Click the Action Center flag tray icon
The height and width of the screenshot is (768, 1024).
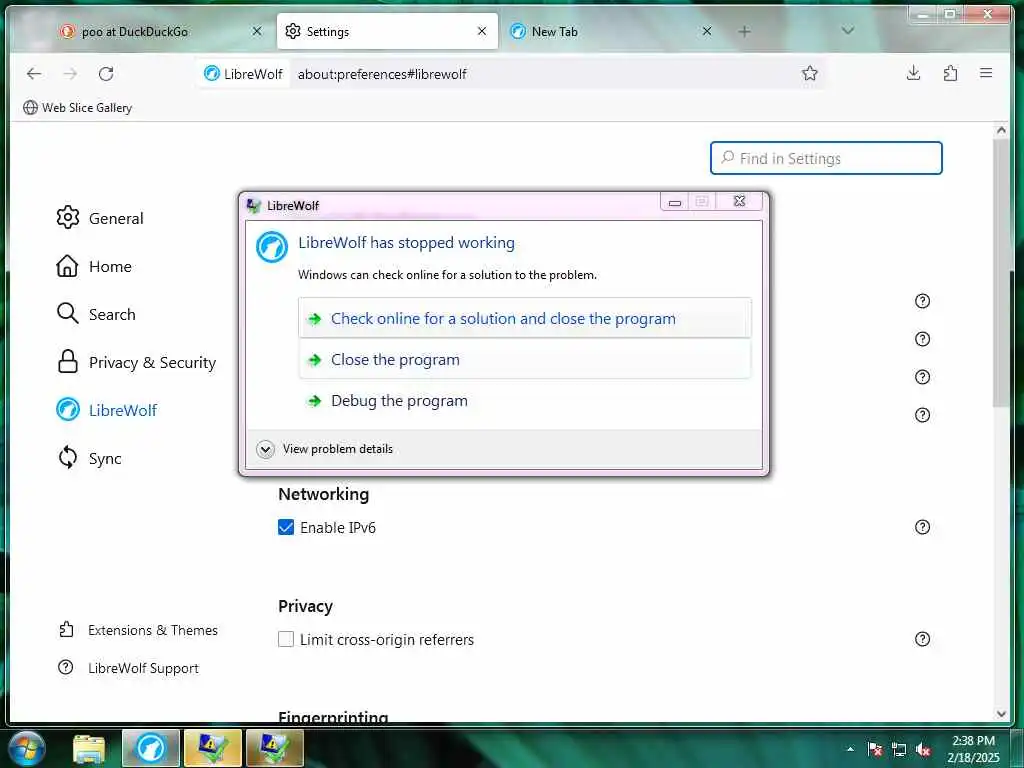coord(874,749)
